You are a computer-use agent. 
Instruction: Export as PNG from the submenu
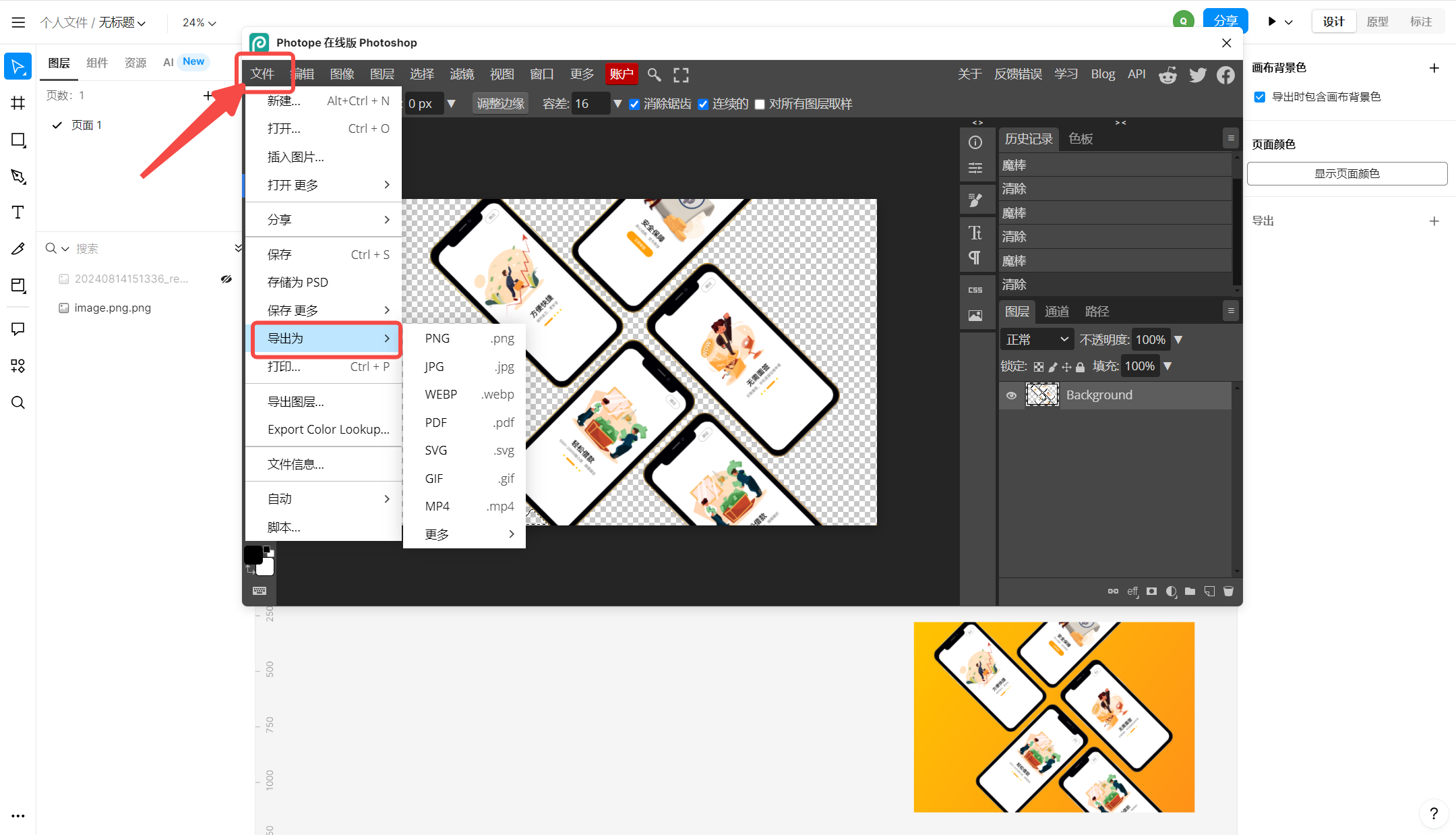(464, 339)
